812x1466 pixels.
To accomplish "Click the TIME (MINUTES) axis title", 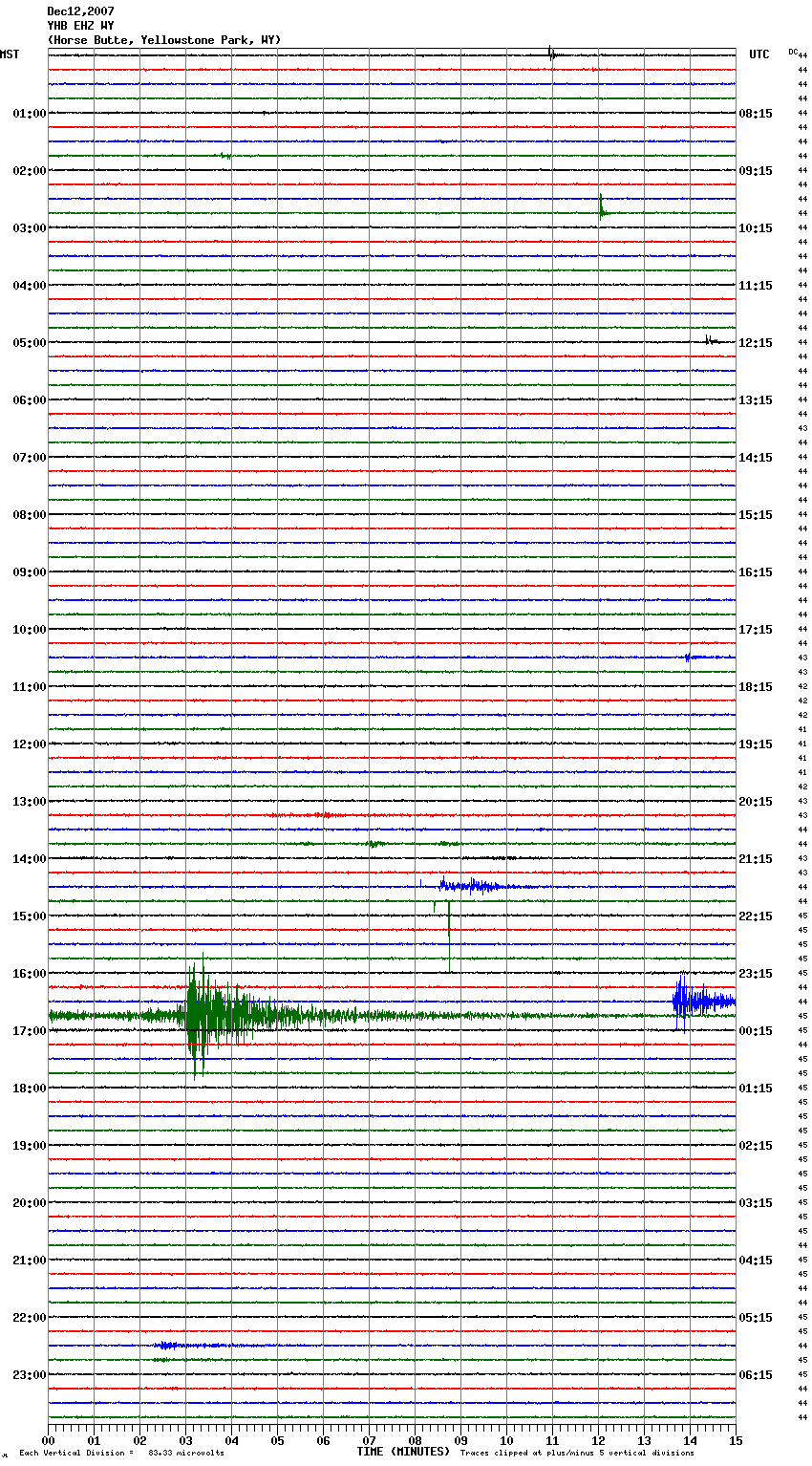I will point(403,1452).
